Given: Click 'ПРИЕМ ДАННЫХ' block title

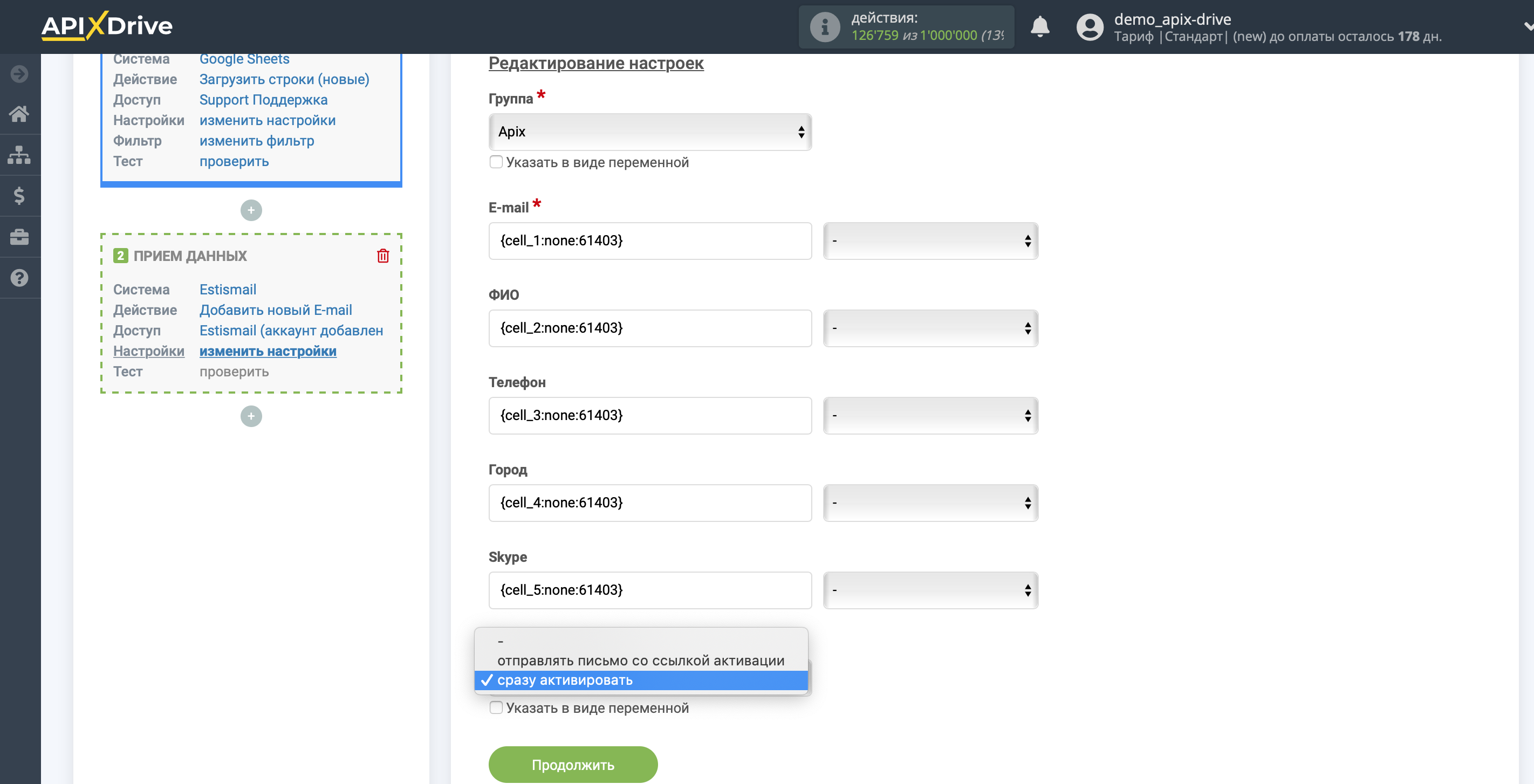Looking at the screenshot, I should tap(190, 256).
